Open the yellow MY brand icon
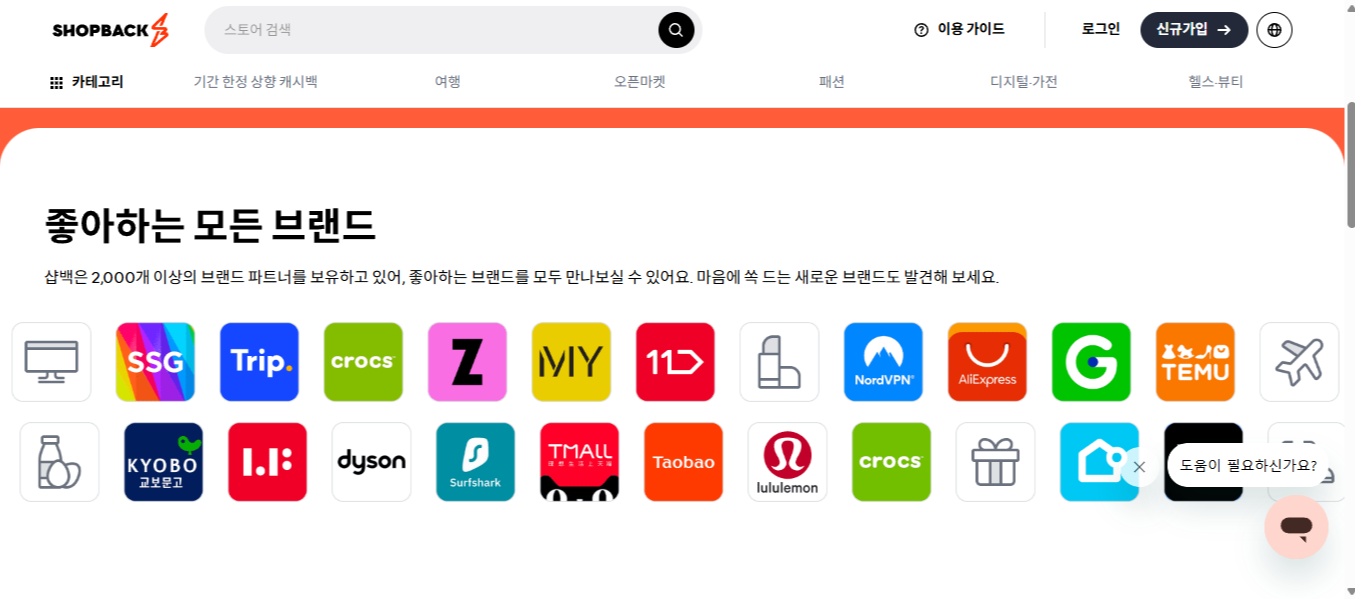This screenshot has width=1355, height=599. pyautogui.click(x=571, y=362)
